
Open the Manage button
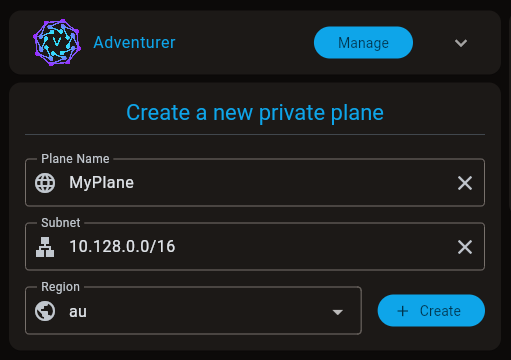point(363,43)
